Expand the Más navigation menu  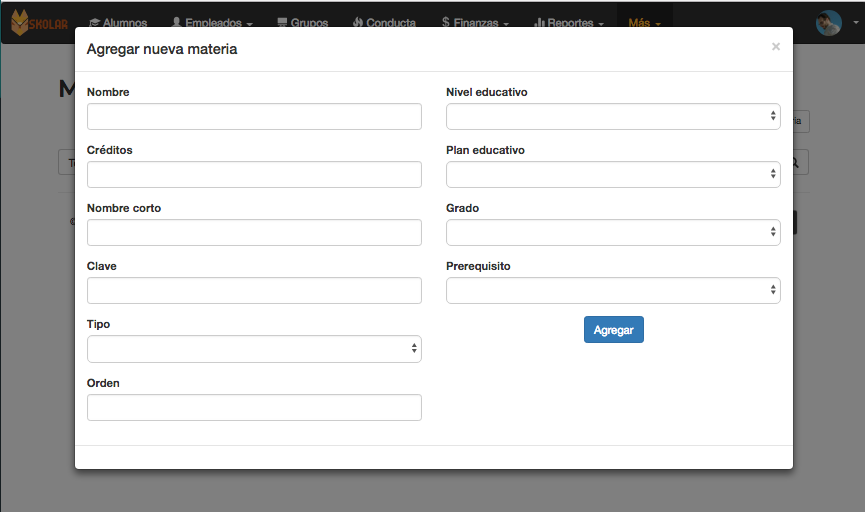pyautogui.click(x=644, y=23)
